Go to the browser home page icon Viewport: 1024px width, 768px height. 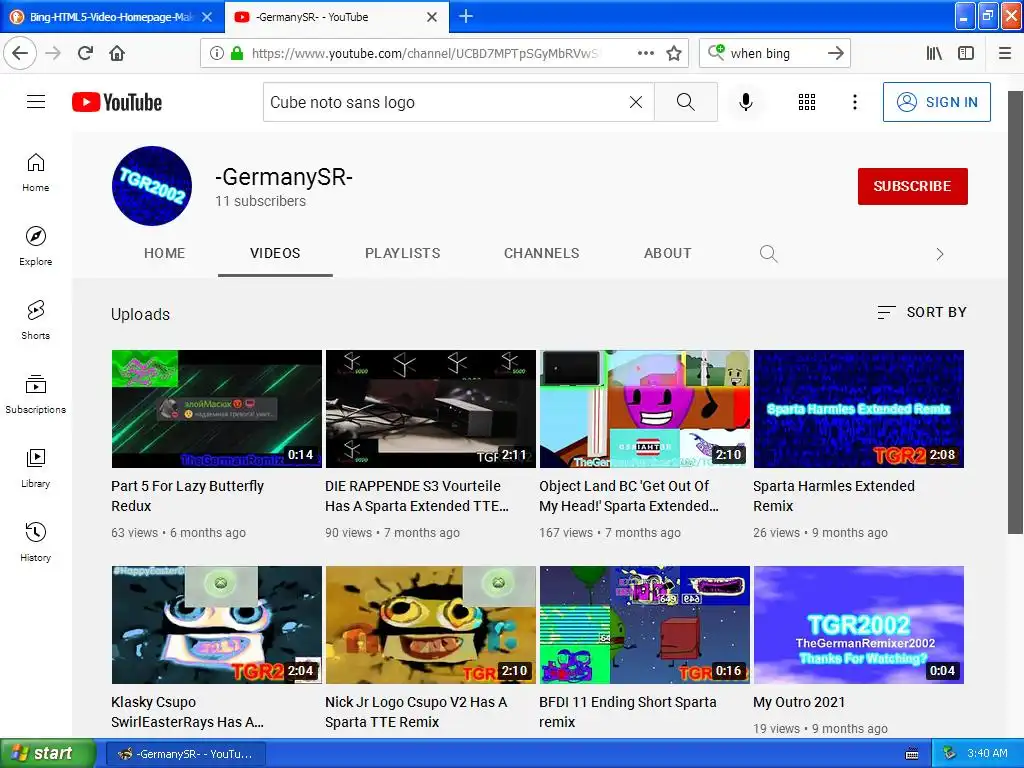[x=117, y=53]
